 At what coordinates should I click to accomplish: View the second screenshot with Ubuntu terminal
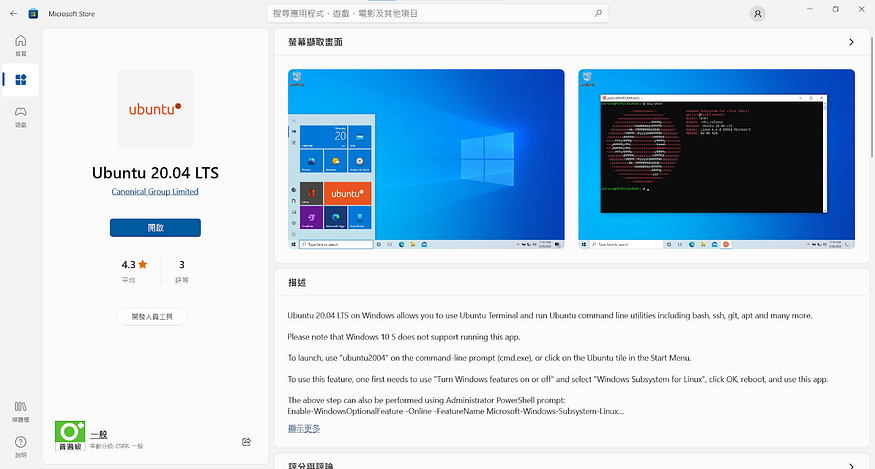pos(716,159)
